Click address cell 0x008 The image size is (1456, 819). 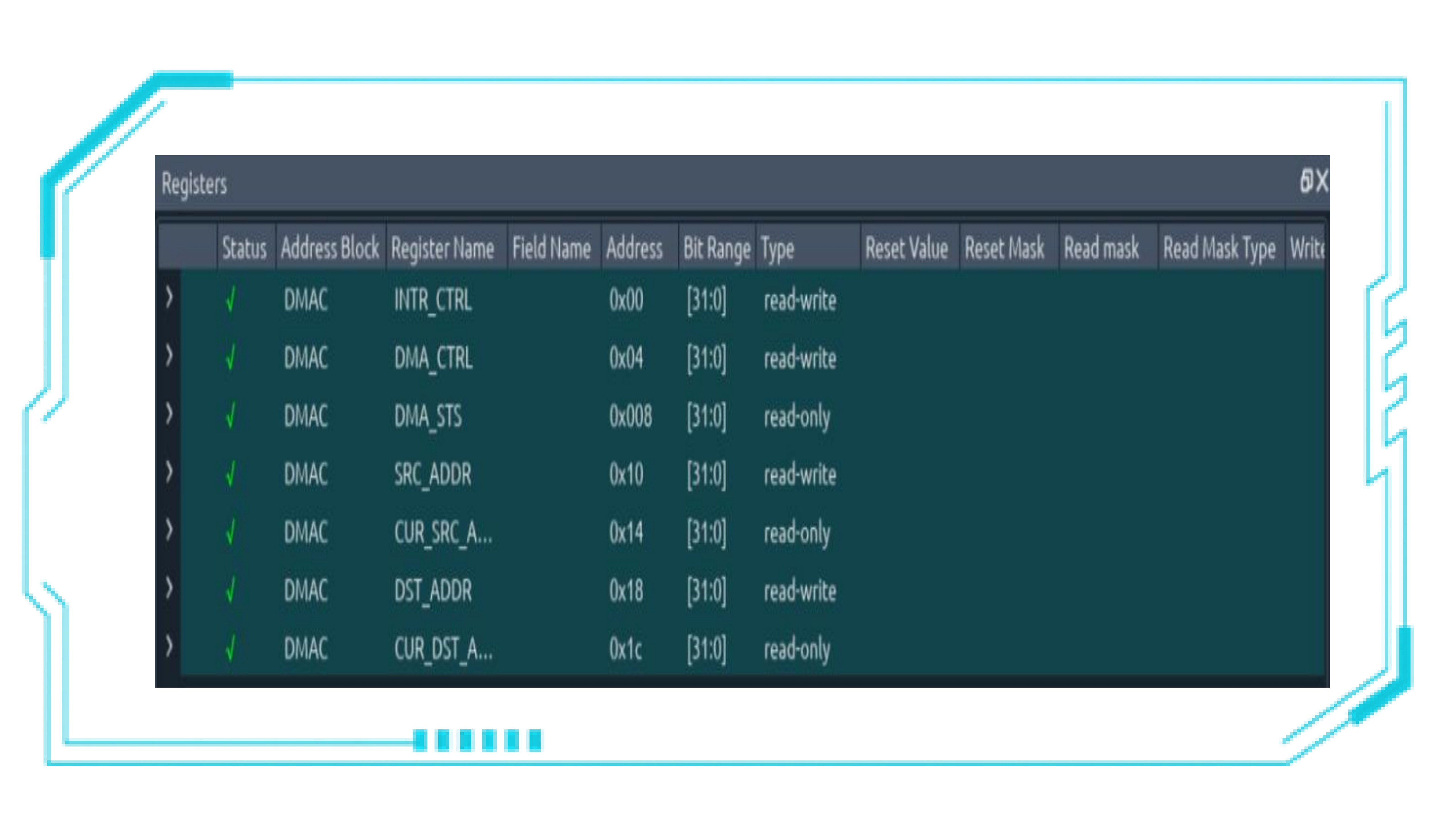[x=630, y=416]
